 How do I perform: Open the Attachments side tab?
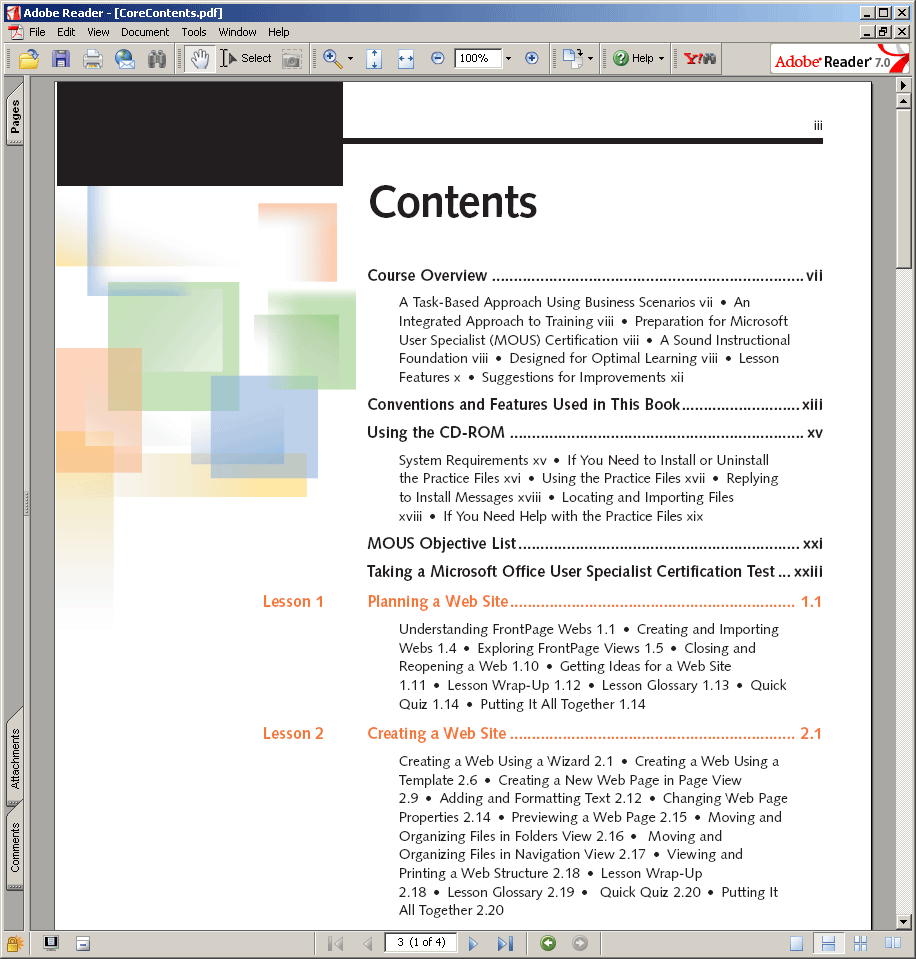(15, 757)
